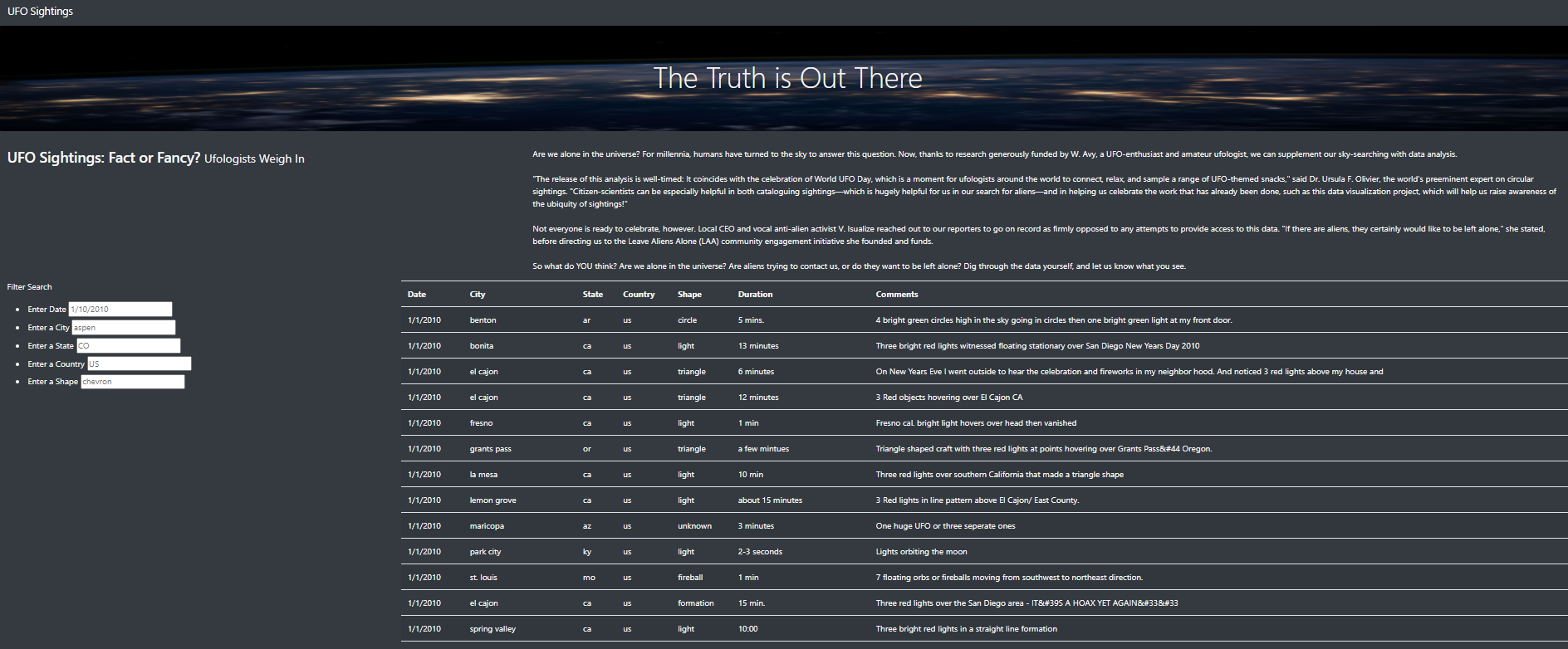The width and height of the screenshot is (1568, 649).
Task: Sort the table by the City column
Action: [477, 294]
